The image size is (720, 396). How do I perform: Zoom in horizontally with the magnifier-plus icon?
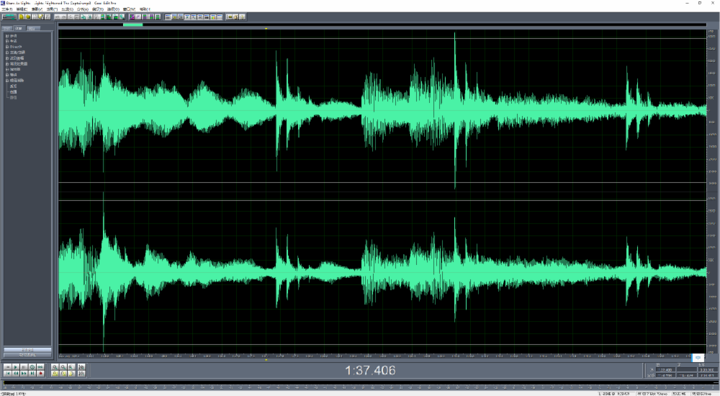pos(55,367)
